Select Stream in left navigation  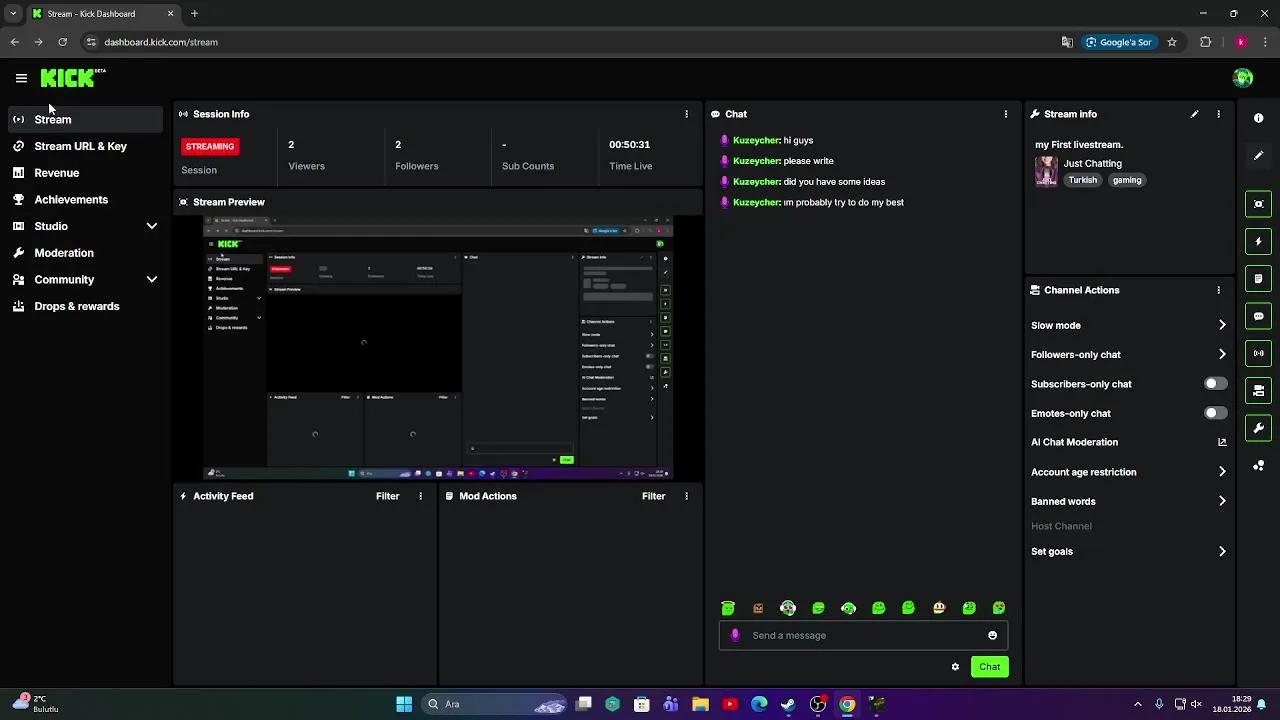[85, 119]
